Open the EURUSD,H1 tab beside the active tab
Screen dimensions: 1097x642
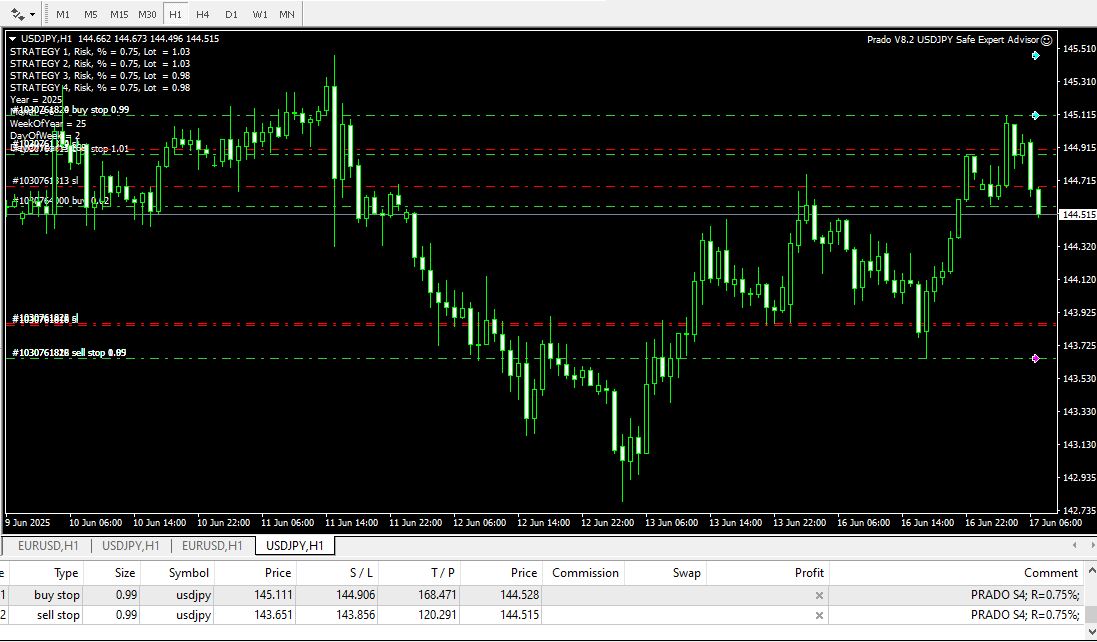tap(212, 545)
